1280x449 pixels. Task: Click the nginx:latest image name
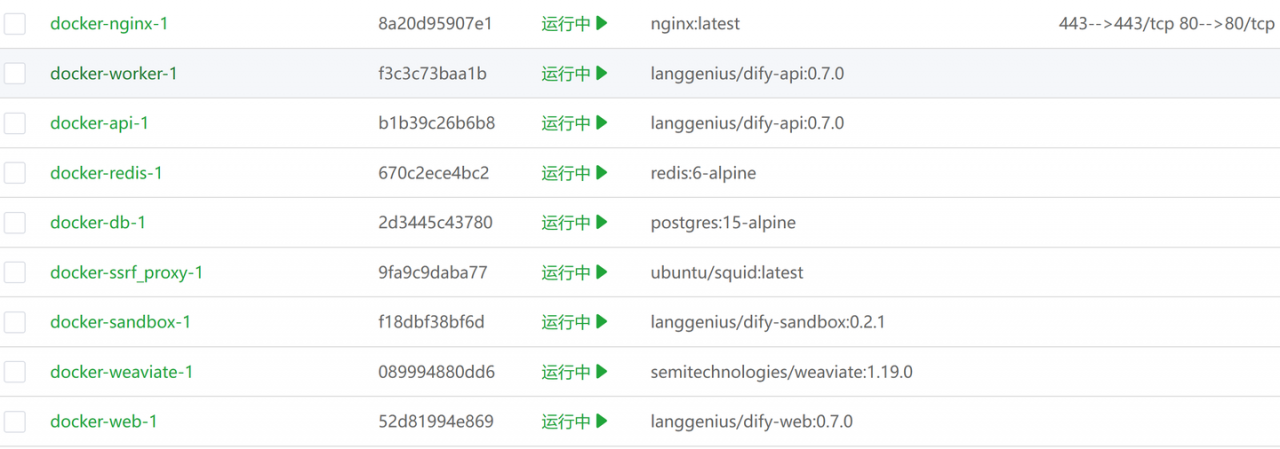tap(695, 23)
